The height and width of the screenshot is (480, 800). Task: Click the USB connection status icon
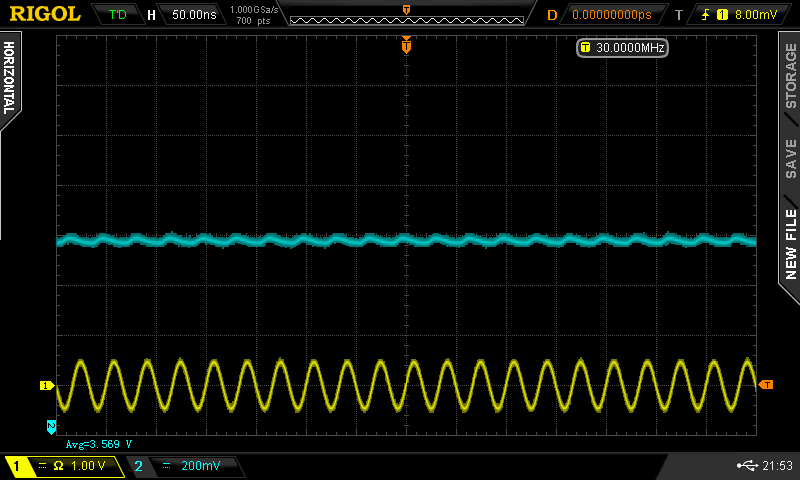747,465
